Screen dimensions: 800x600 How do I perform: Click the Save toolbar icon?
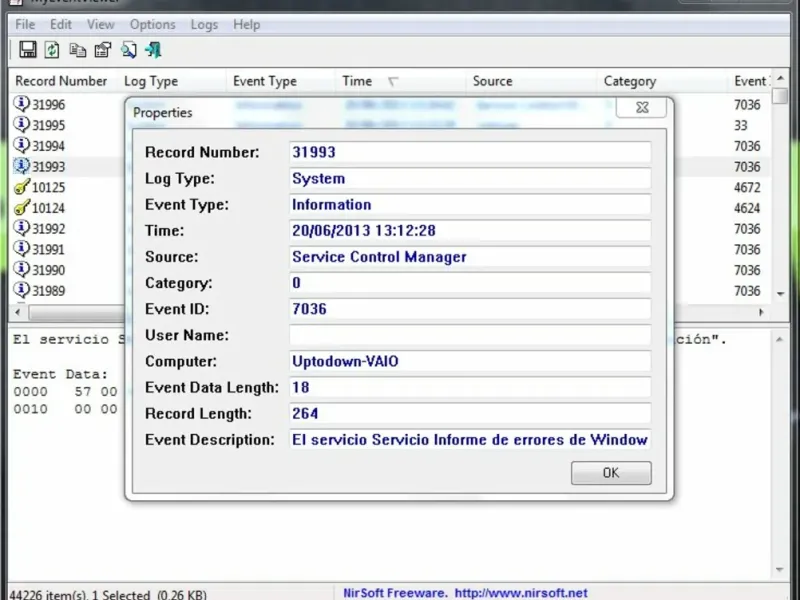point(28,49)
